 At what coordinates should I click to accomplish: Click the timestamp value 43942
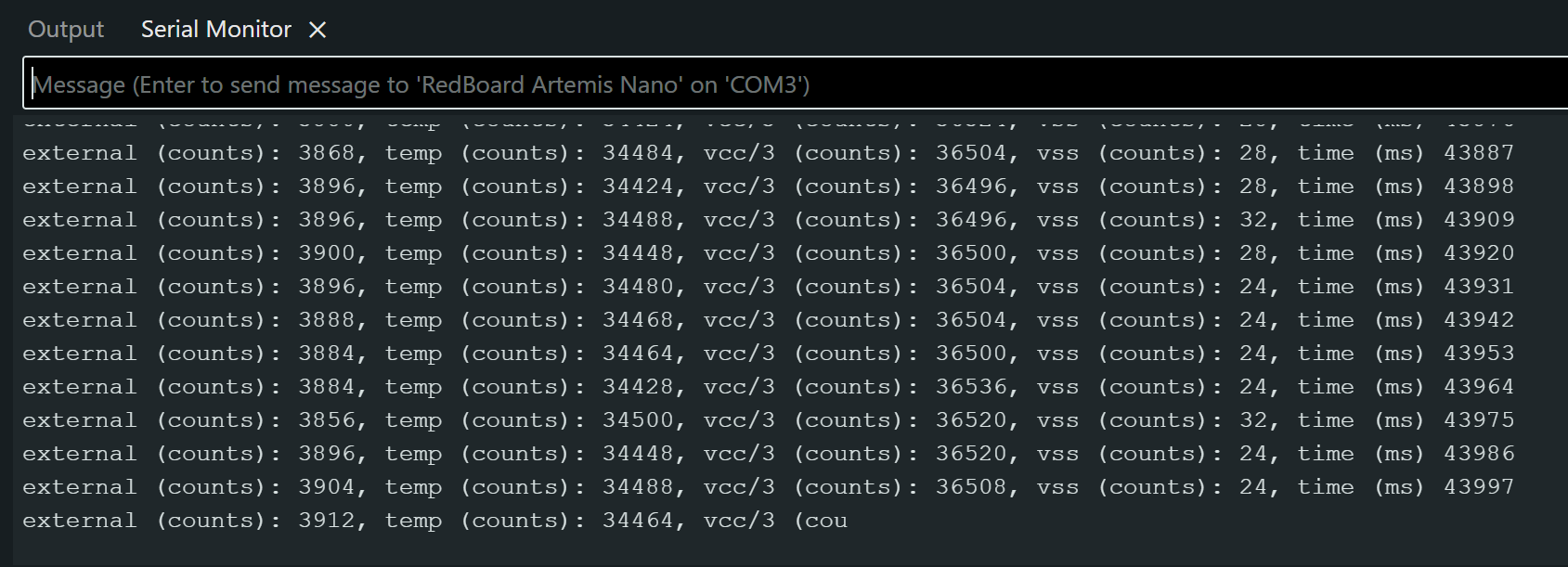tap(1478, 320)
